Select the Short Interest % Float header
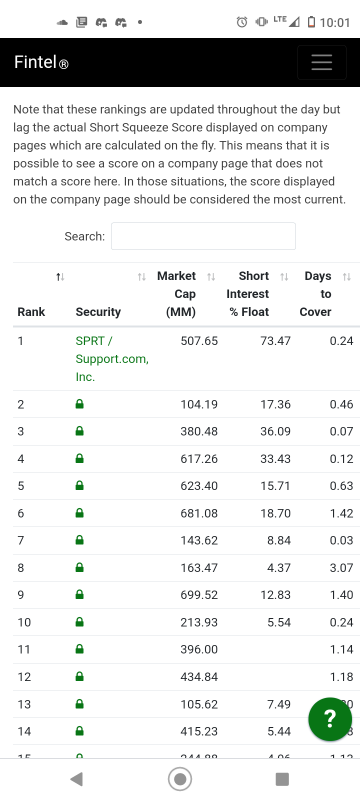The height and width of the screenshot is (800, 360). click(x=248, y=294)
